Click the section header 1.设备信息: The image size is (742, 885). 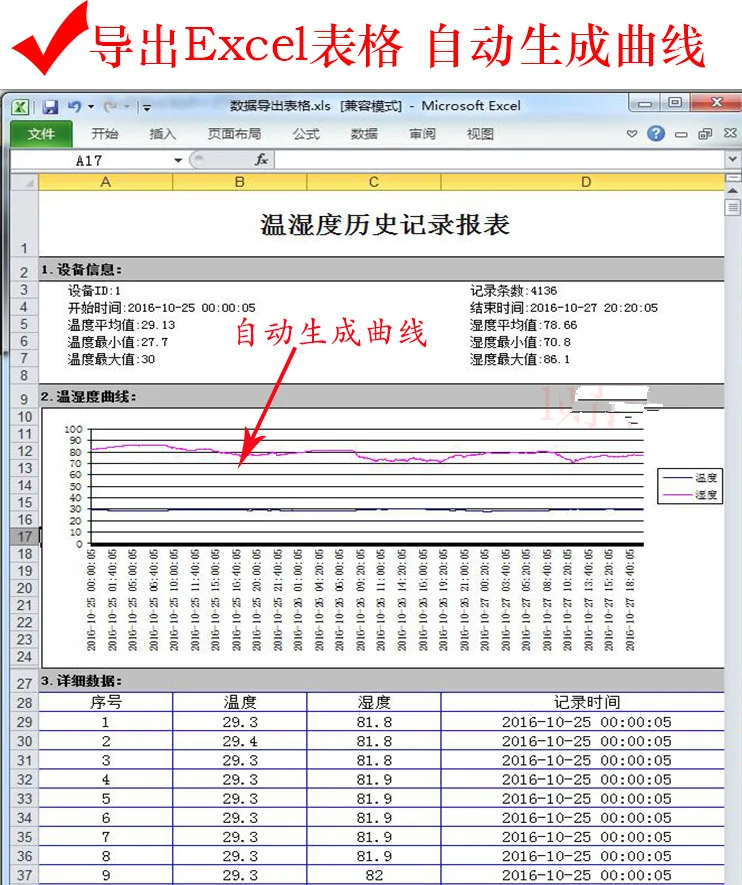click(x=81, y=270)
